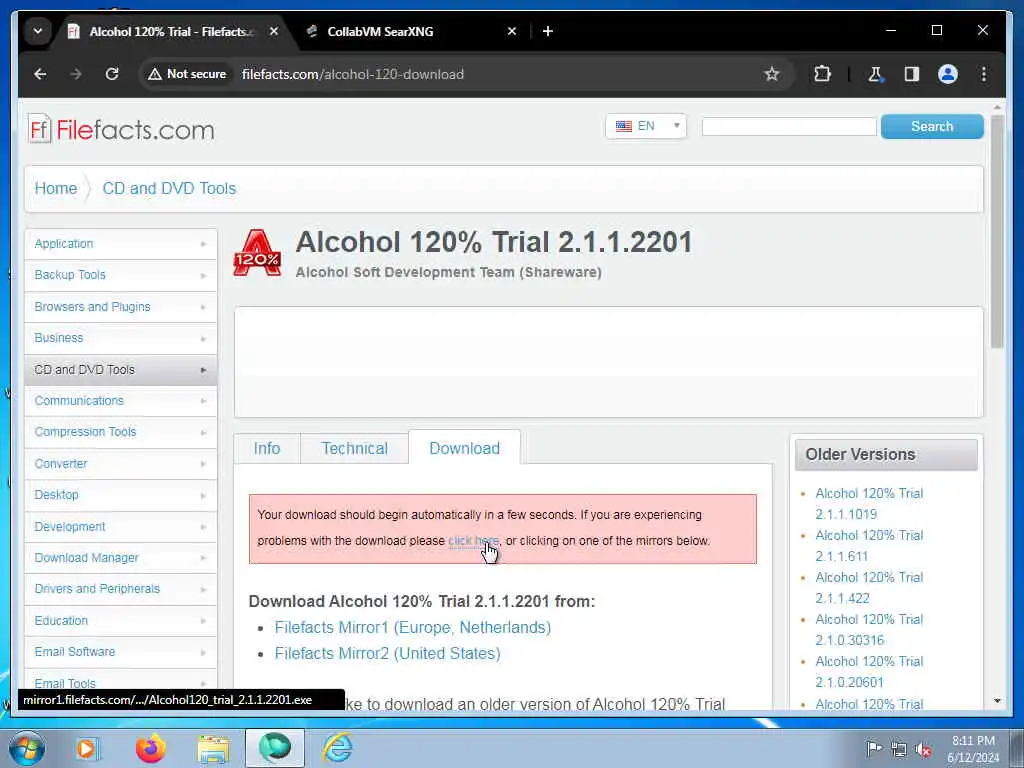
Task: Click the page vertical scrollbar thumb
Action: pos(997,232)
